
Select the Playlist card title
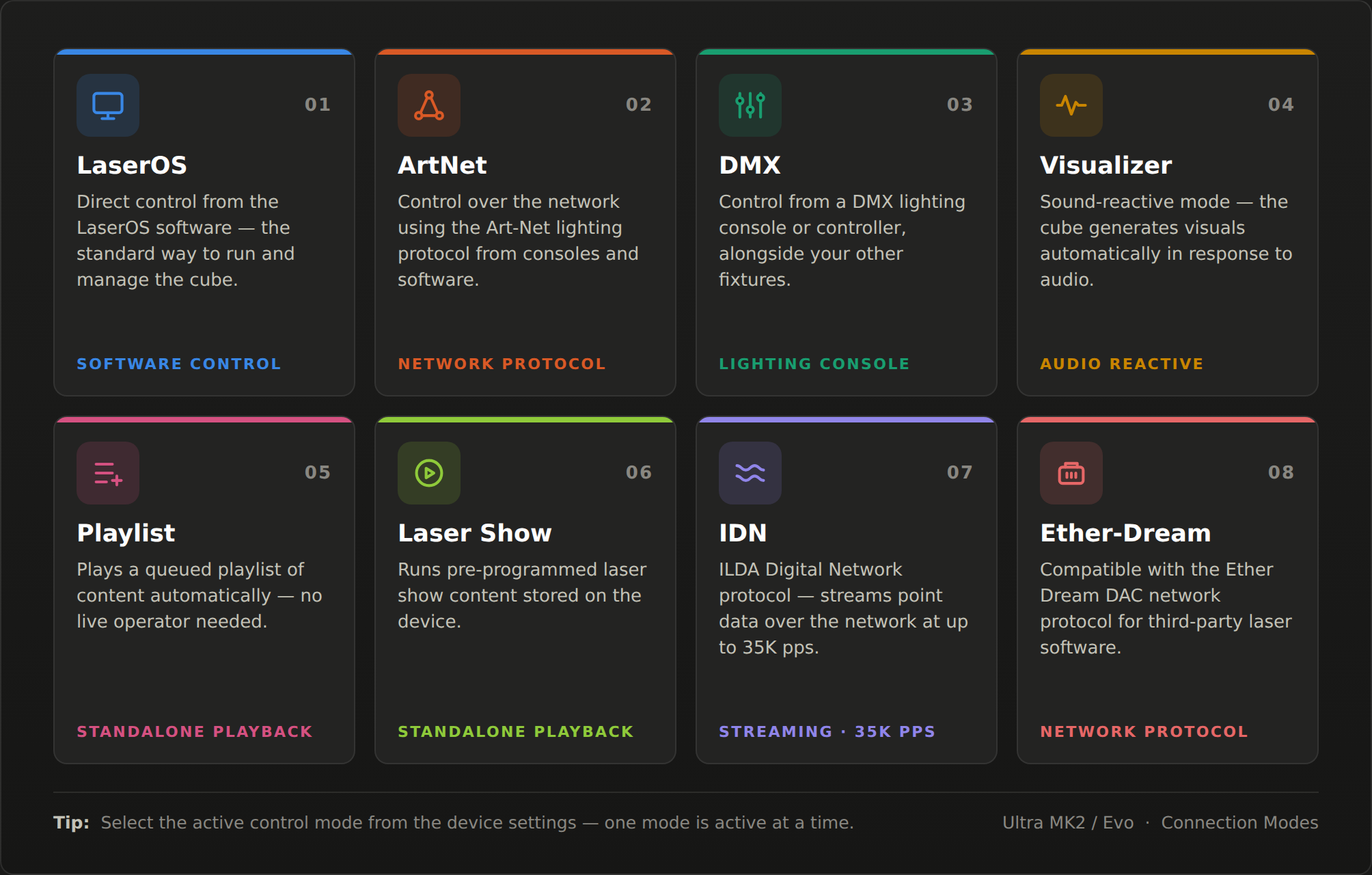pyautogui.click(x=126, y=533)
